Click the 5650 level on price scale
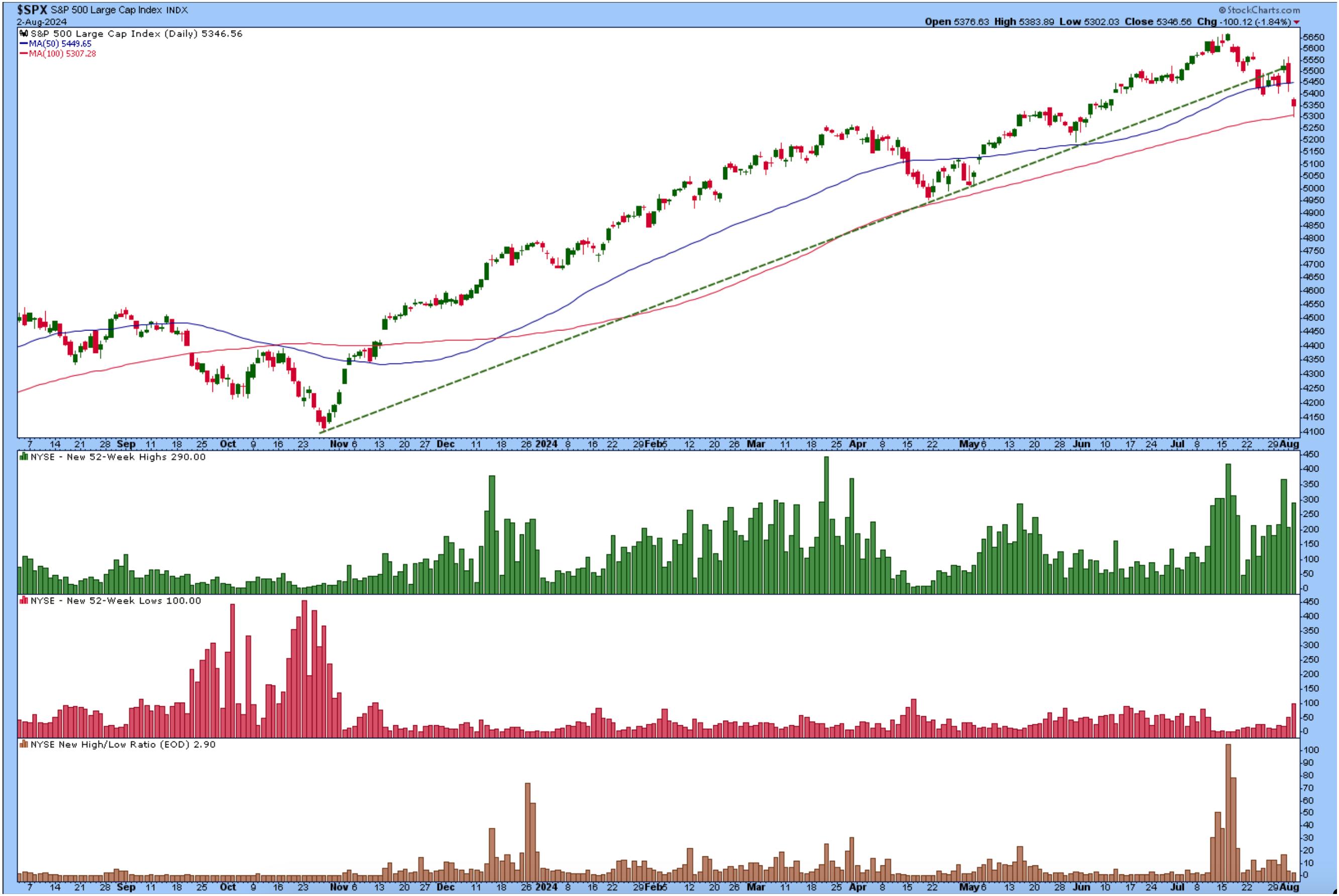The width and height of the screenshot is (1339, 896). click(x=1314, y=38)
